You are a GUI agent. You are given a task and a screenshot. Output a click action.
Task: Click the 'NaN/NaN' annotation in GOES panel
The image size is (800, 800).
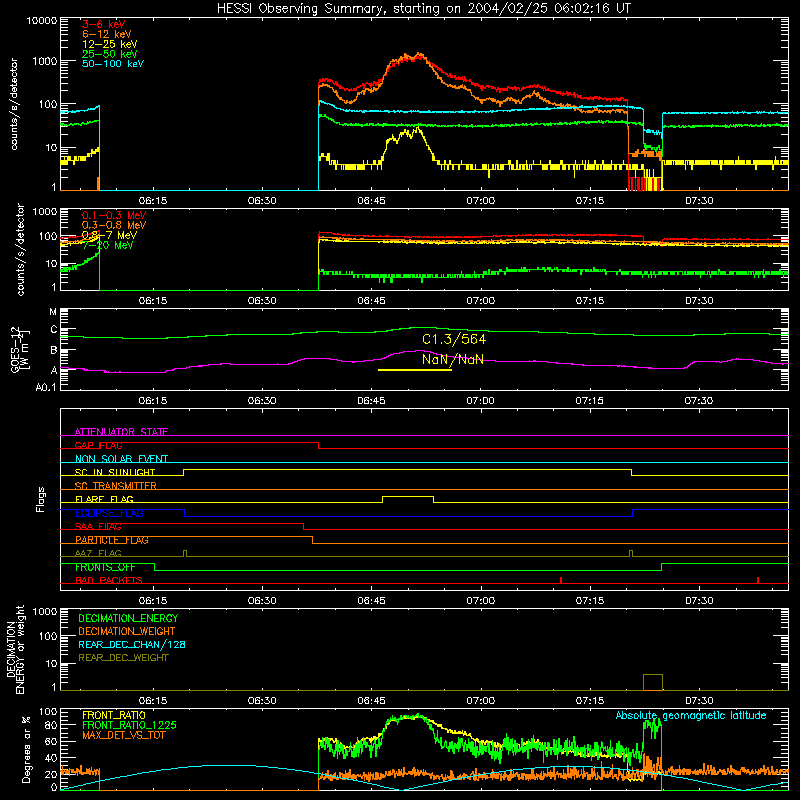pyautogui.click(x=453, y=359)
